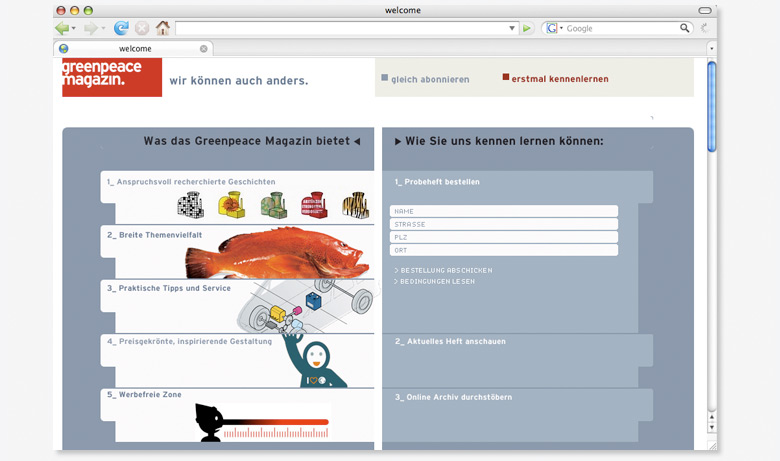Click the stop loading icon
Viewport: 780px width, 461px height.
142,28
